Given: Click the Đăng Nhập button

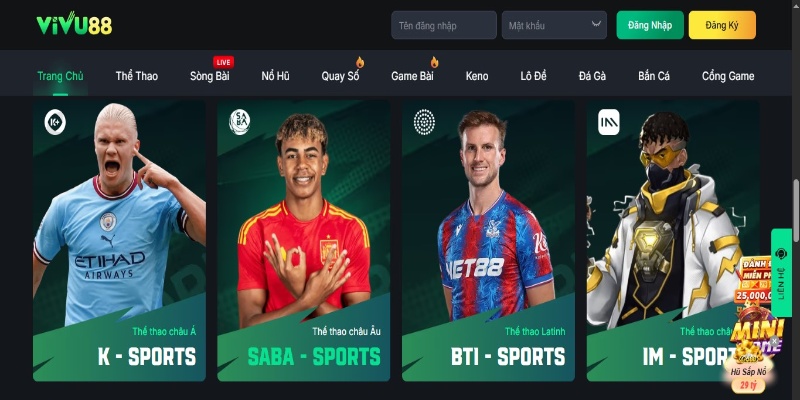Looking at the screenshot, I should pyautogui.click(x=650, y=25).
